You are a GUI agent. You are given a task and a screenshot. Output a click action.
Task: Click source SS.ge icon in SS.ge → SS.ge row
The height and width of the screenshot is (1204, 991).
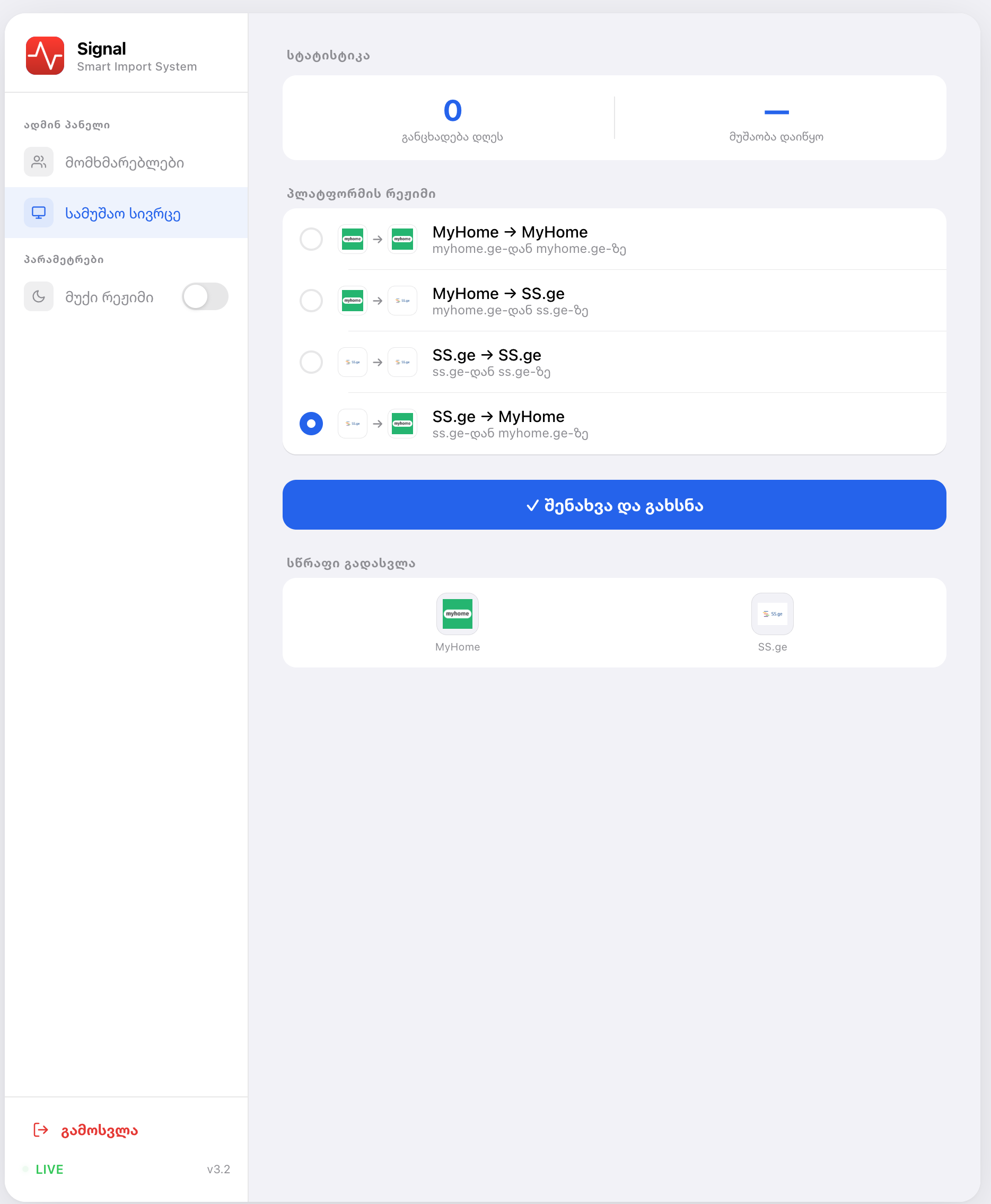(353, 362)
